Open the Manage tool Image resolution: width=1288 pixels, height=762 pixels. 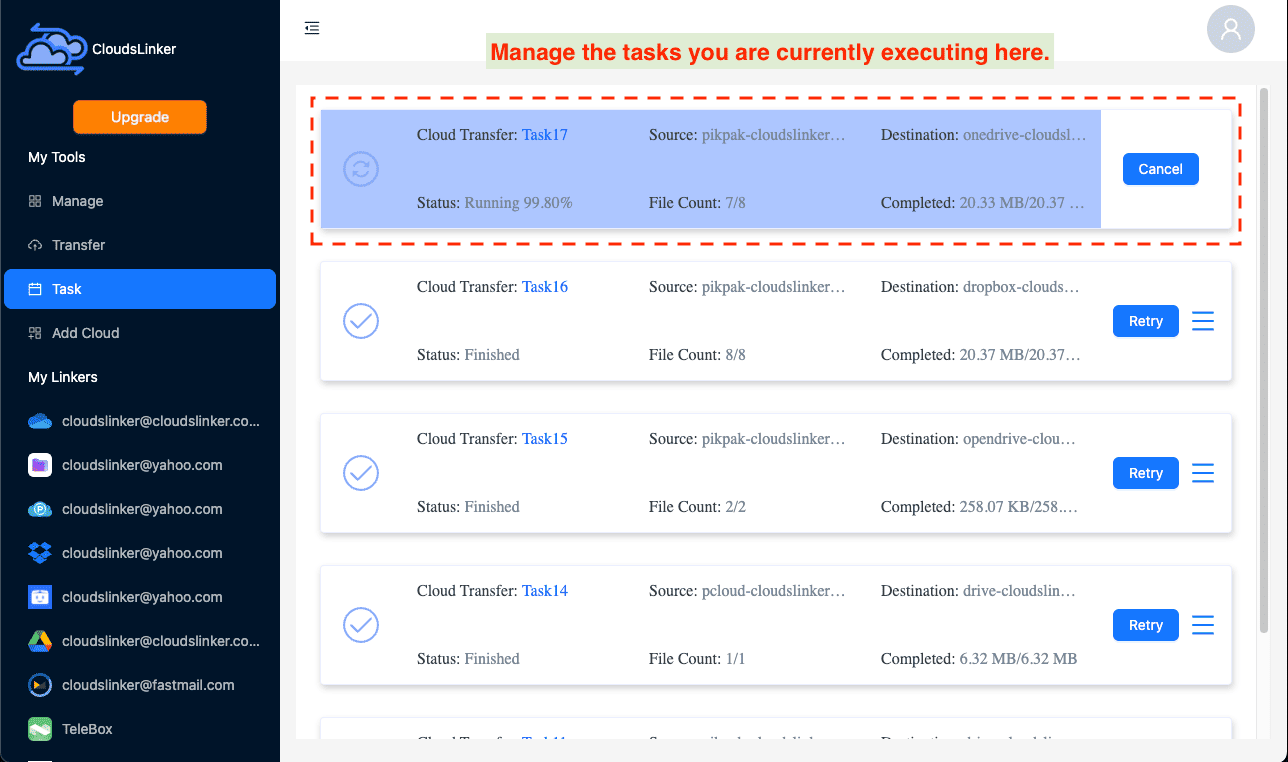pos(140,201)
